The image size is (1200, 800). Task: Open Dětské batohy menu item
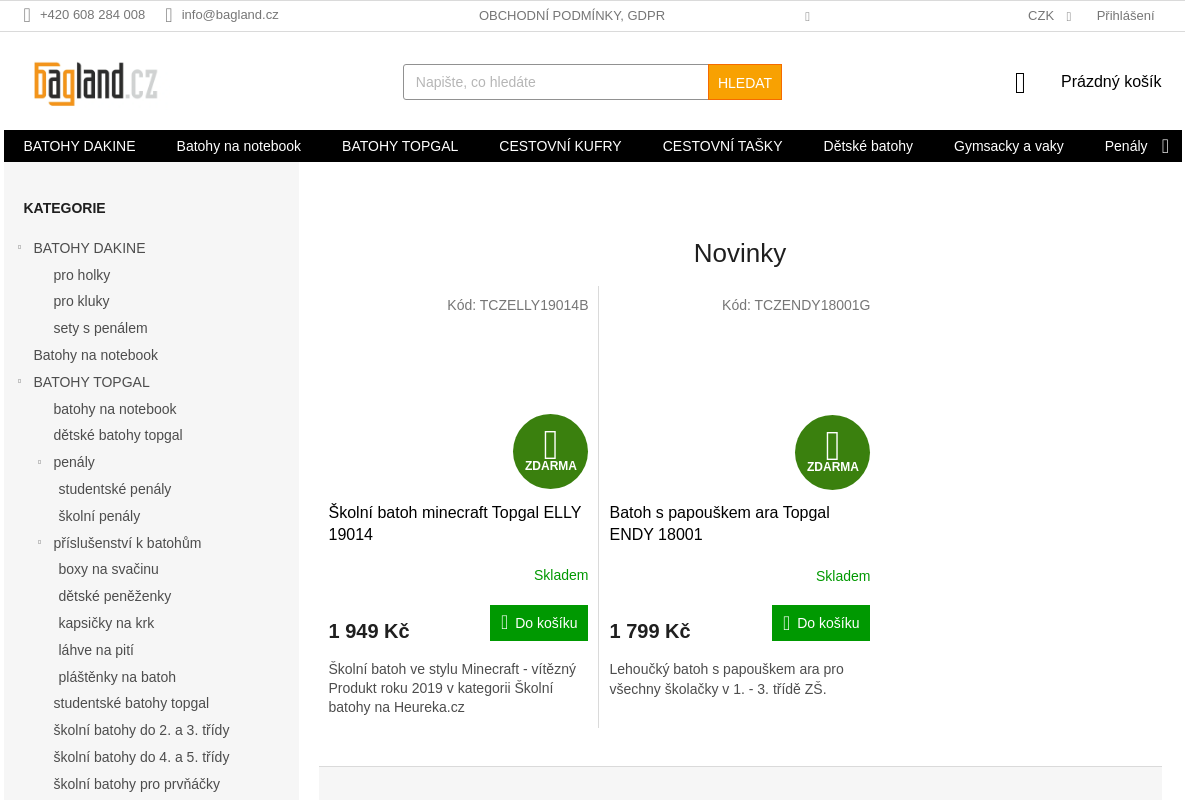868,146
